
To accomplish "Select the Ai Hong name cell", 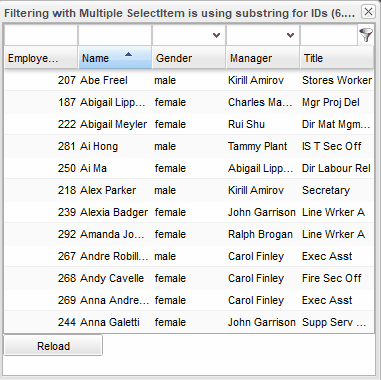I will (x=115, y=146).
